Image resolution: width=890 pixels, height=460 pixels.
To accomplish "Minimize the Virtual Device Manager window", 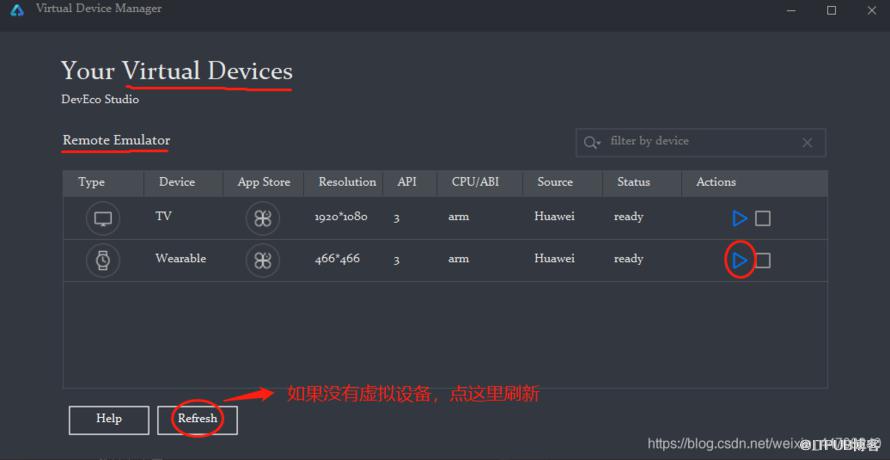I will click(x=791, y=10).
